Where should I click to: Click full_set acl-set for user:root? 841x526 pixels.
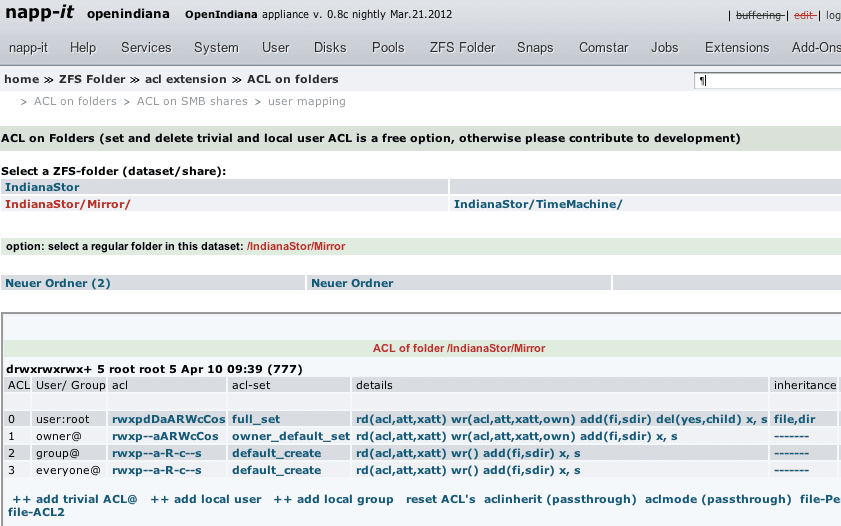(x=256, y=419)
